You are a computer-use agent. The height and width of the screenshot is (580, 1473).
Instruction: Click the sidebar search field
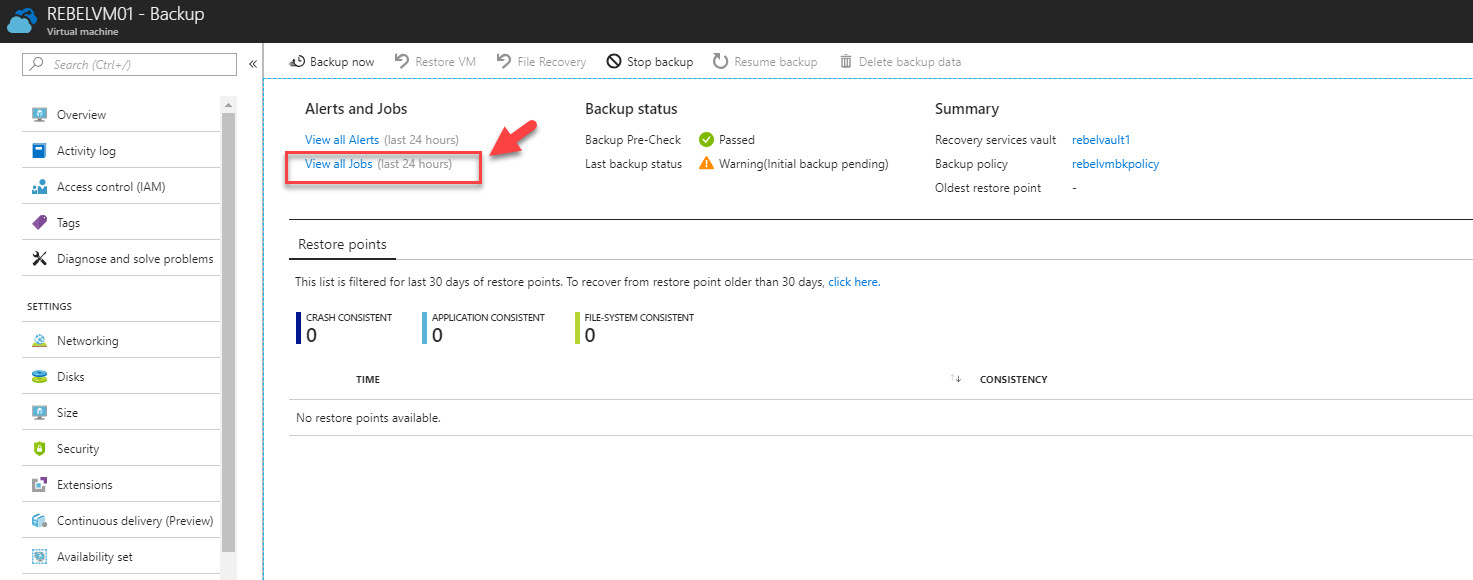click(130, 64)
